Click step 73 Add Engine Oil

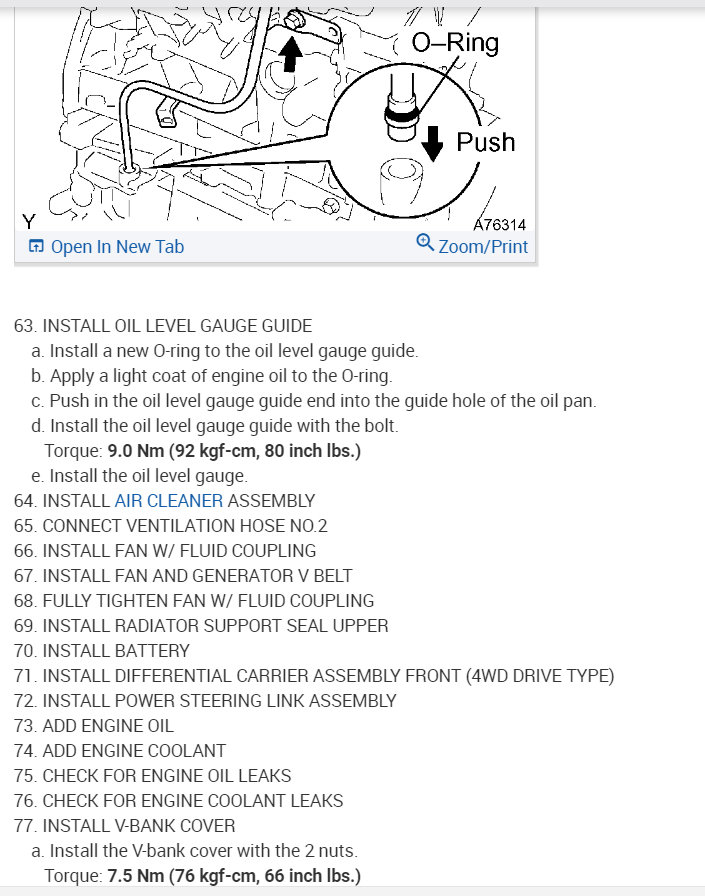coord(94,726)
